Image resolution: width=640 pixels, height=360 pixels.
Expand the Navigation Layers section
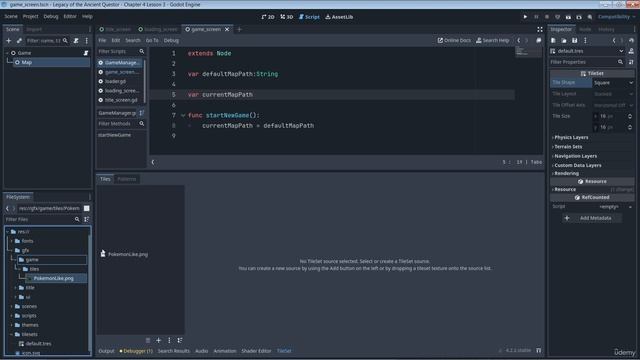pyautogui.click(x=575, y=156)
